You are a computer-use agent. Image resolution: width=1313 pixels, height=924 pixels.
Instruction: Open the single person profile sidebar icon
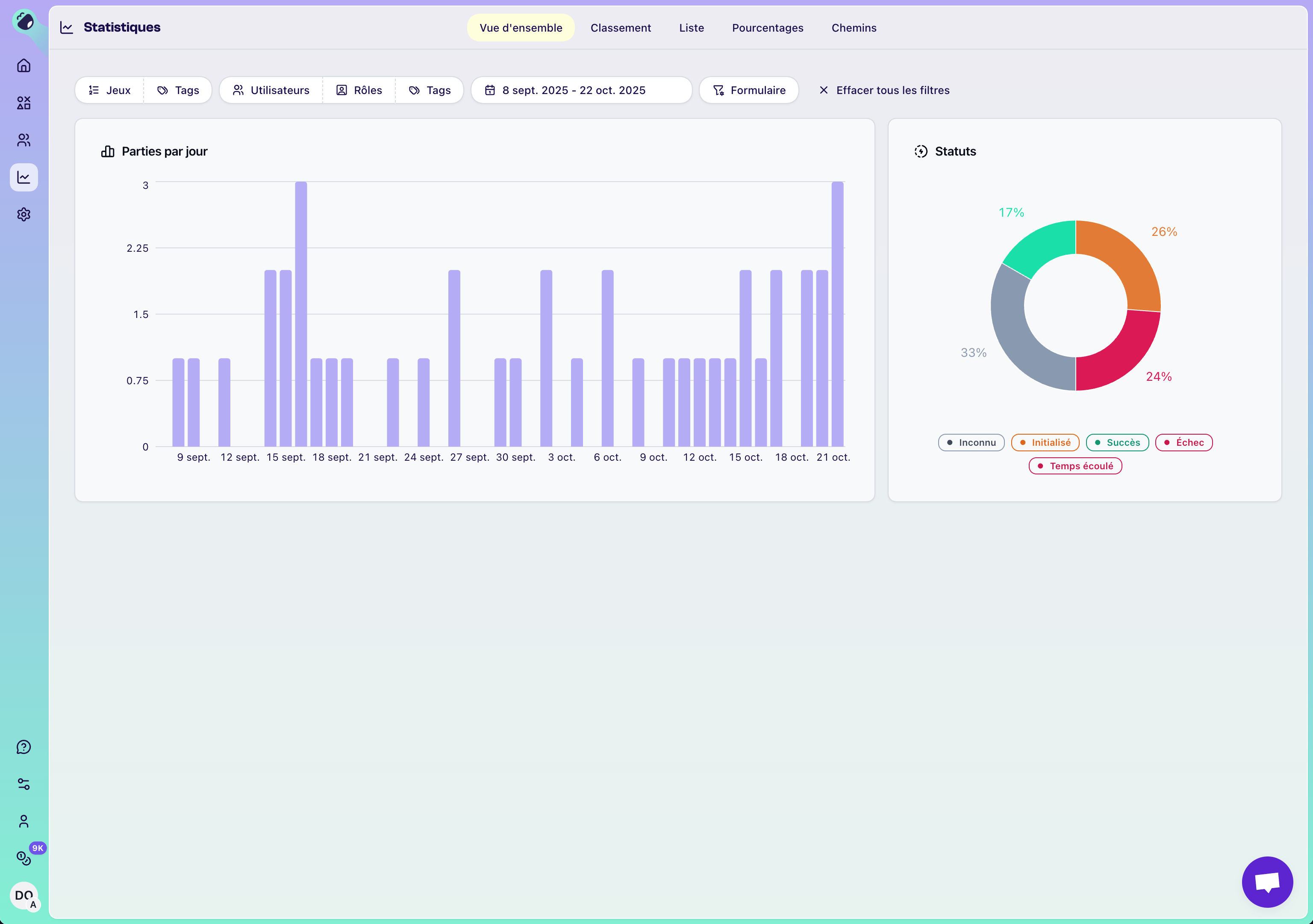tap(24, 822)
